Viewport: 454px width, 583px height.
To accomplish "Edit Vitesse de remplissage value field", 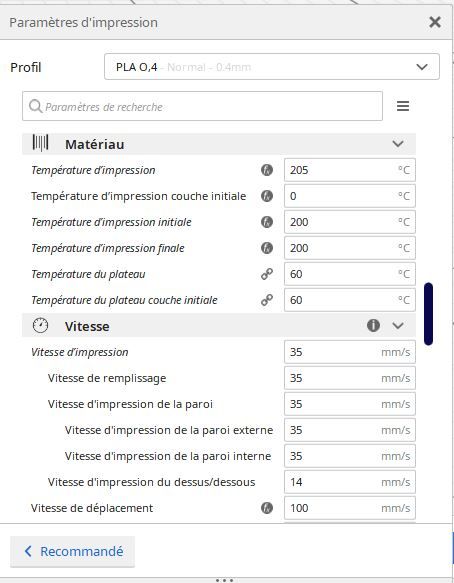I will click(x=350, y=378).
